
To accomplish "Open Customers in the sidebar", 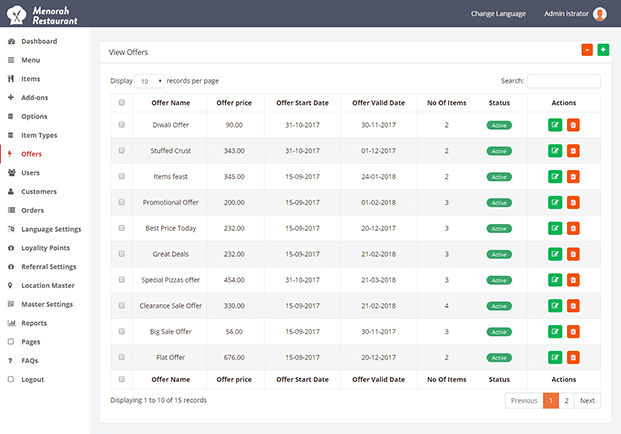I will 39,192.
